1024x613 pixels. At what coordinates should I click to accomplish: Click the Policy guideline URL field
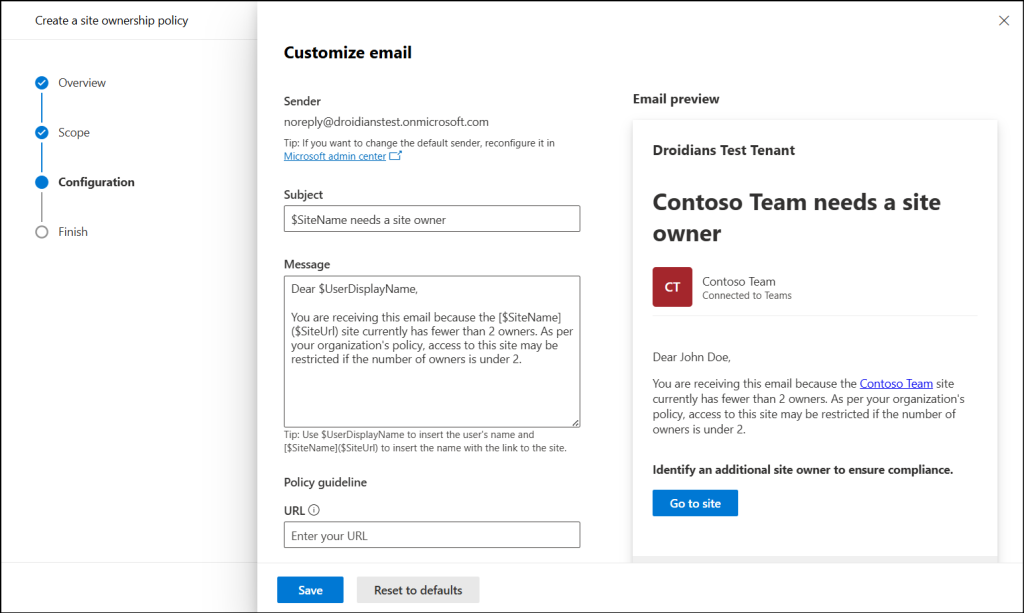point(432,535)
